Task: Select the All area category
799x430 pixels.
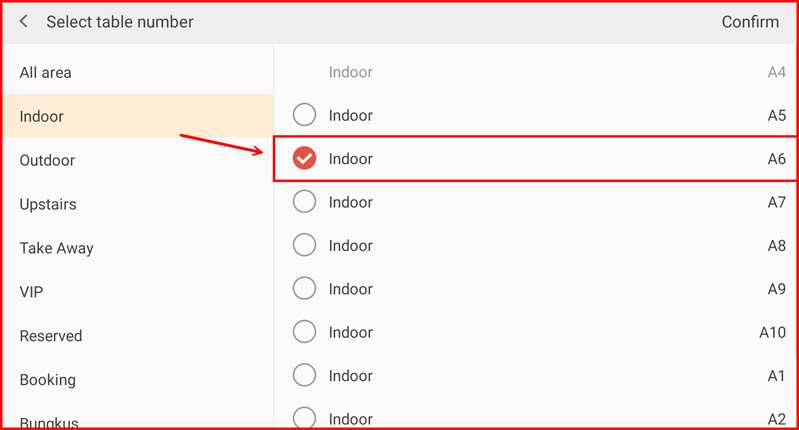Action: coord(46,73)
